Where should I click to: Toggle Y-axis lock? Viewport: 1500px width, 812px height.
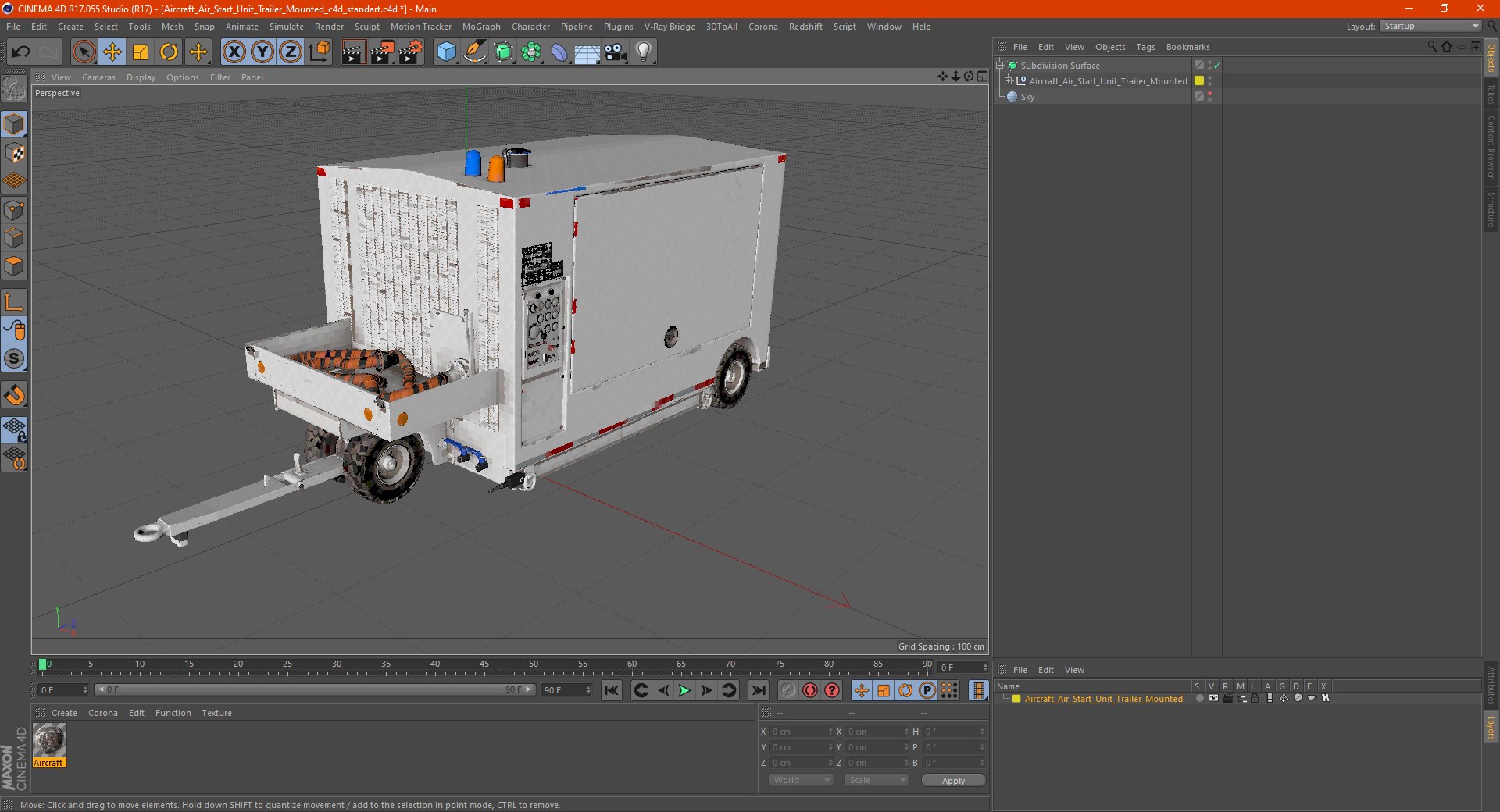pos(262,52)
